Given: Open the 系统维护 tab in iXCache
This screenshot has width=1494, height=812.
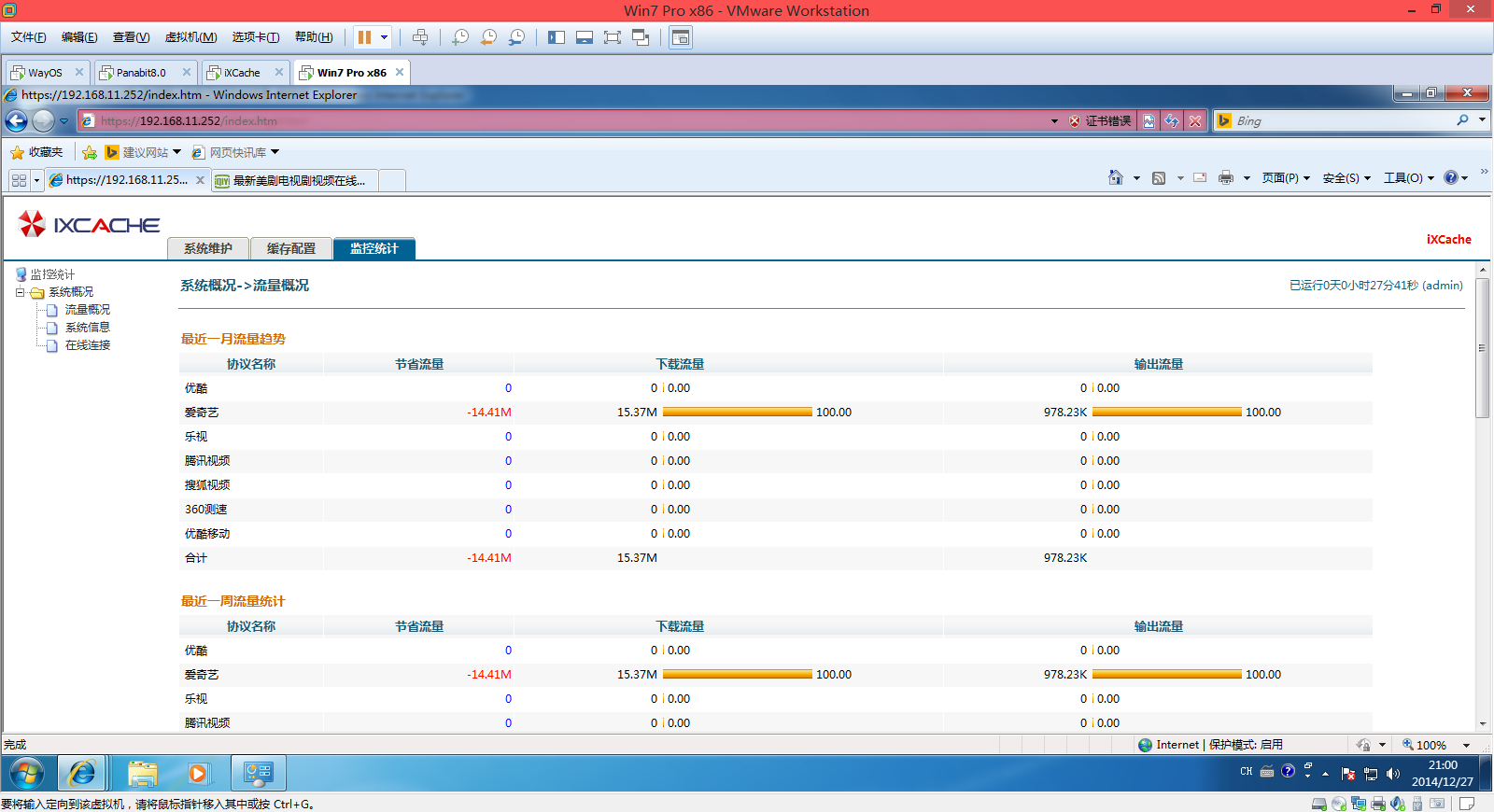Looking at the screenshot, I should 207,248.
